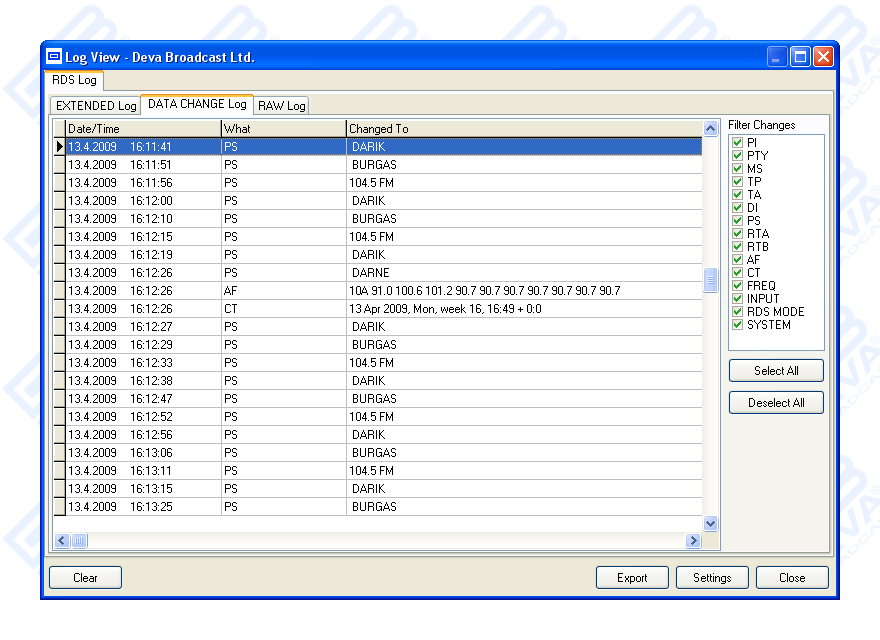Screen dimensions: 880x640
Task: Maximize the Log View window
Action: click(800, 57)
